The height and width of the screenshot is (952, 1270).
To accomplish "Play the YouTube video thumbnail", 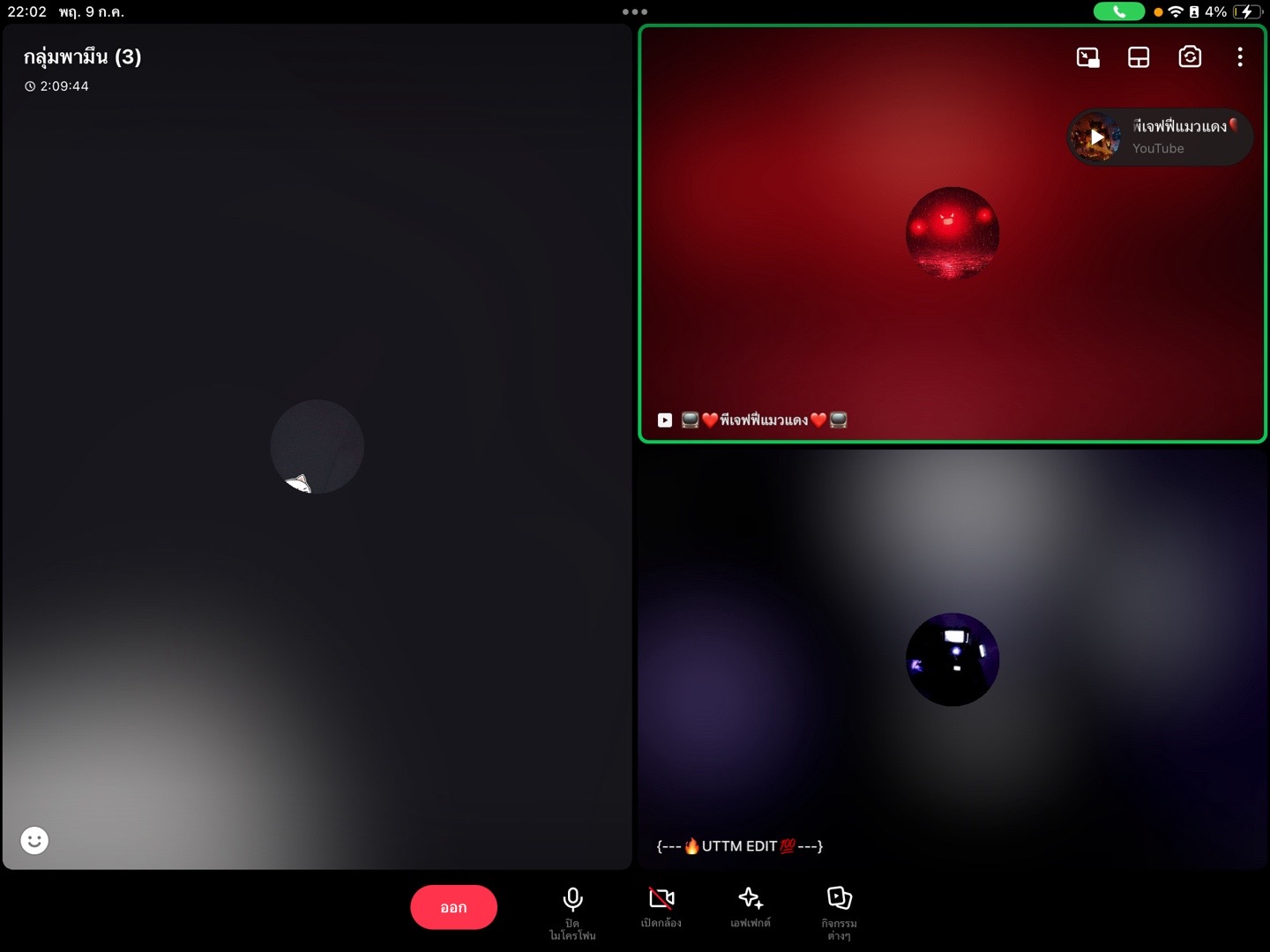I will point(1095,138).
